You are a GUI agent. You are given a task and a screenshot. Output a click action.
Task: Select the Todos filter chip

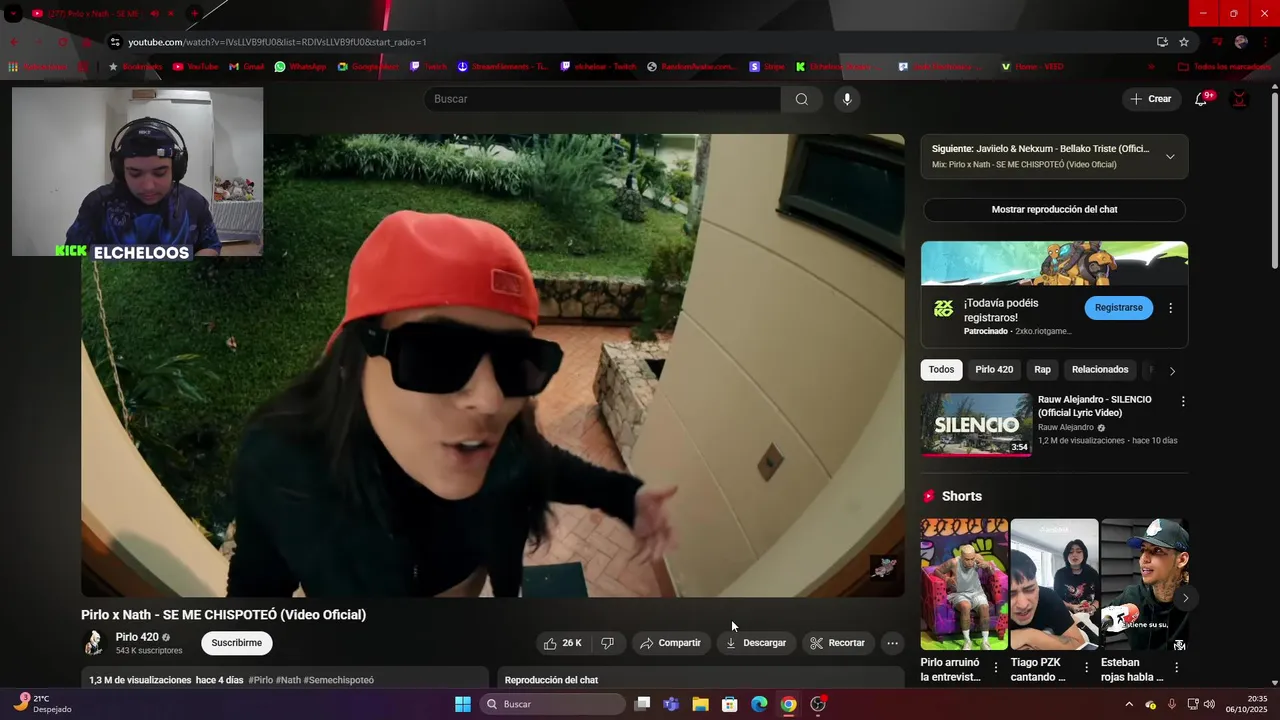coord(941,370)
